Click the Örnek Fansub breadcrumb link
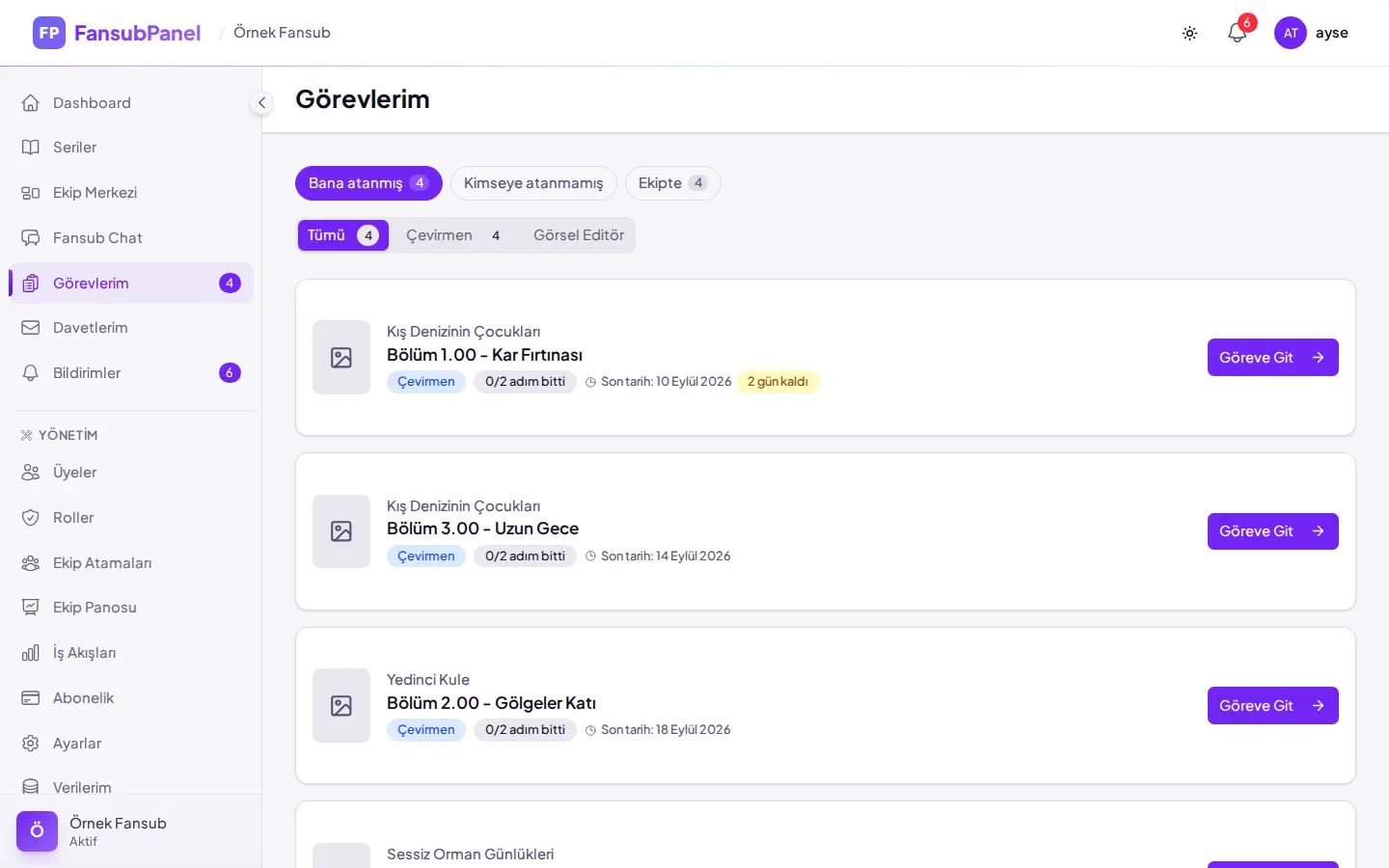Viewport: 1389px width, 868px height. (282, 33)
